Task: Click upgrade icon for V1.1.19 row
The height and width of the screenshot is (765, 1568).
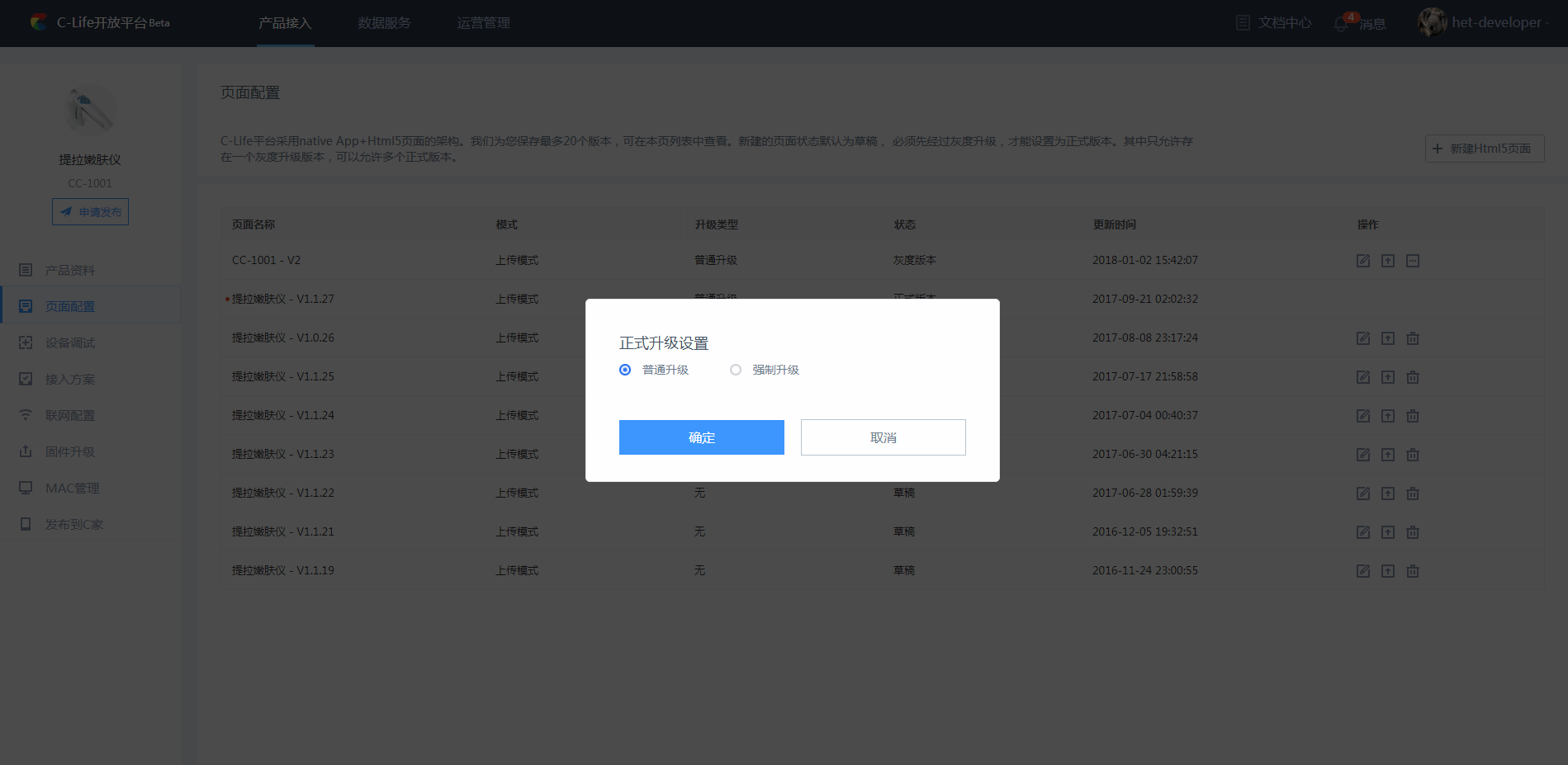Action: pos(1388,571)
